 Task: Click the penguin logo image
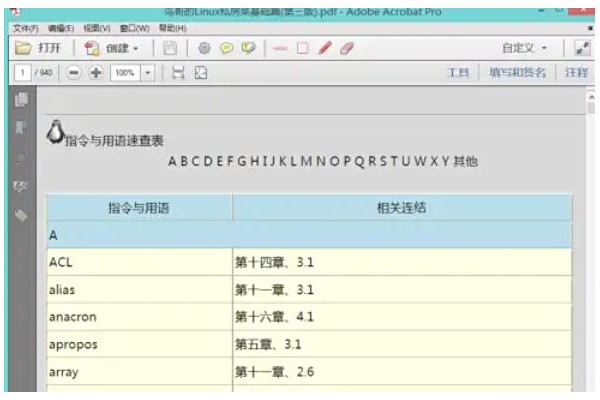point(55,132)
